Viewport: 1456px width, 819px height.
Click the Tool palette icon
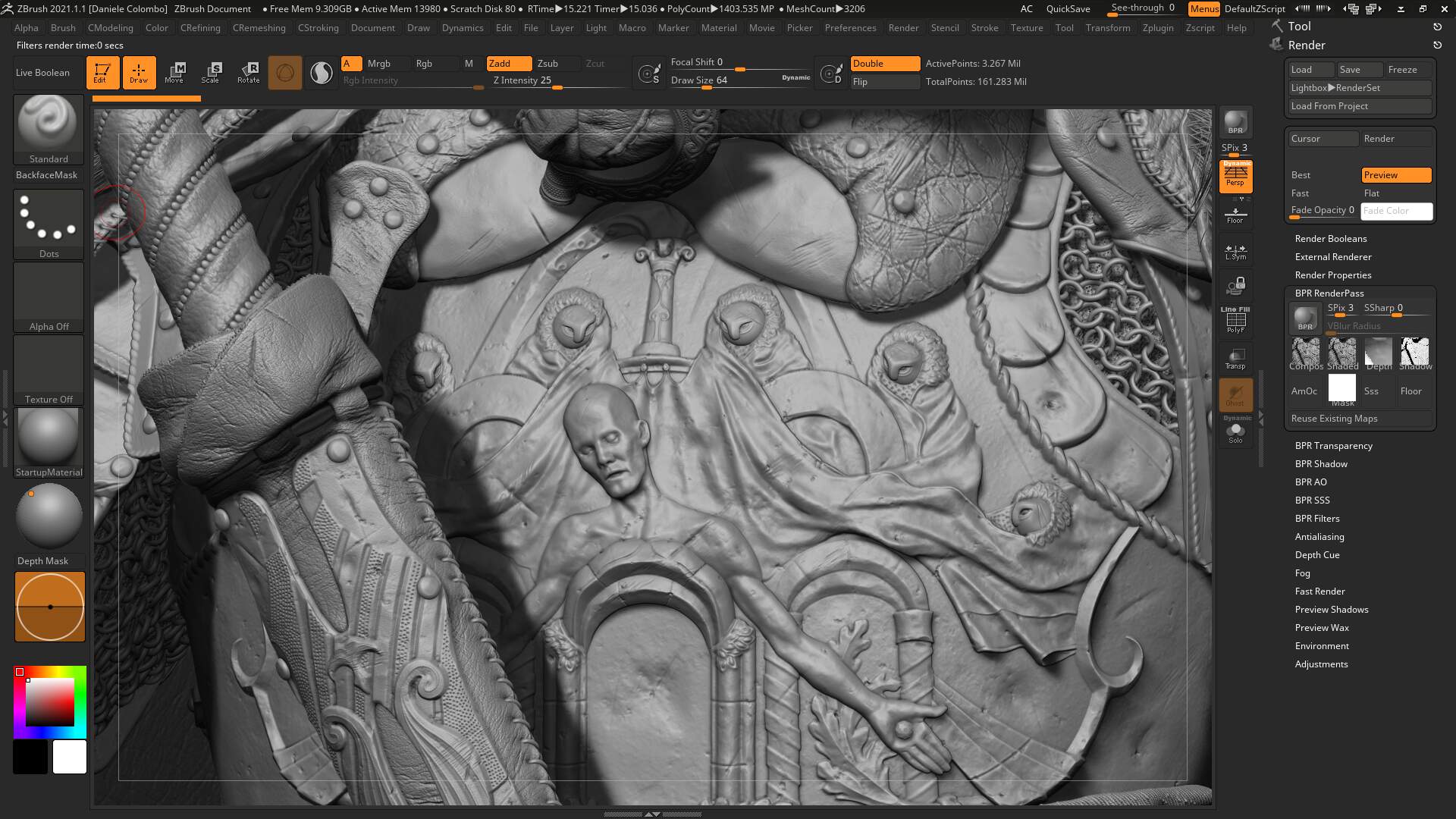(1278, 26)
